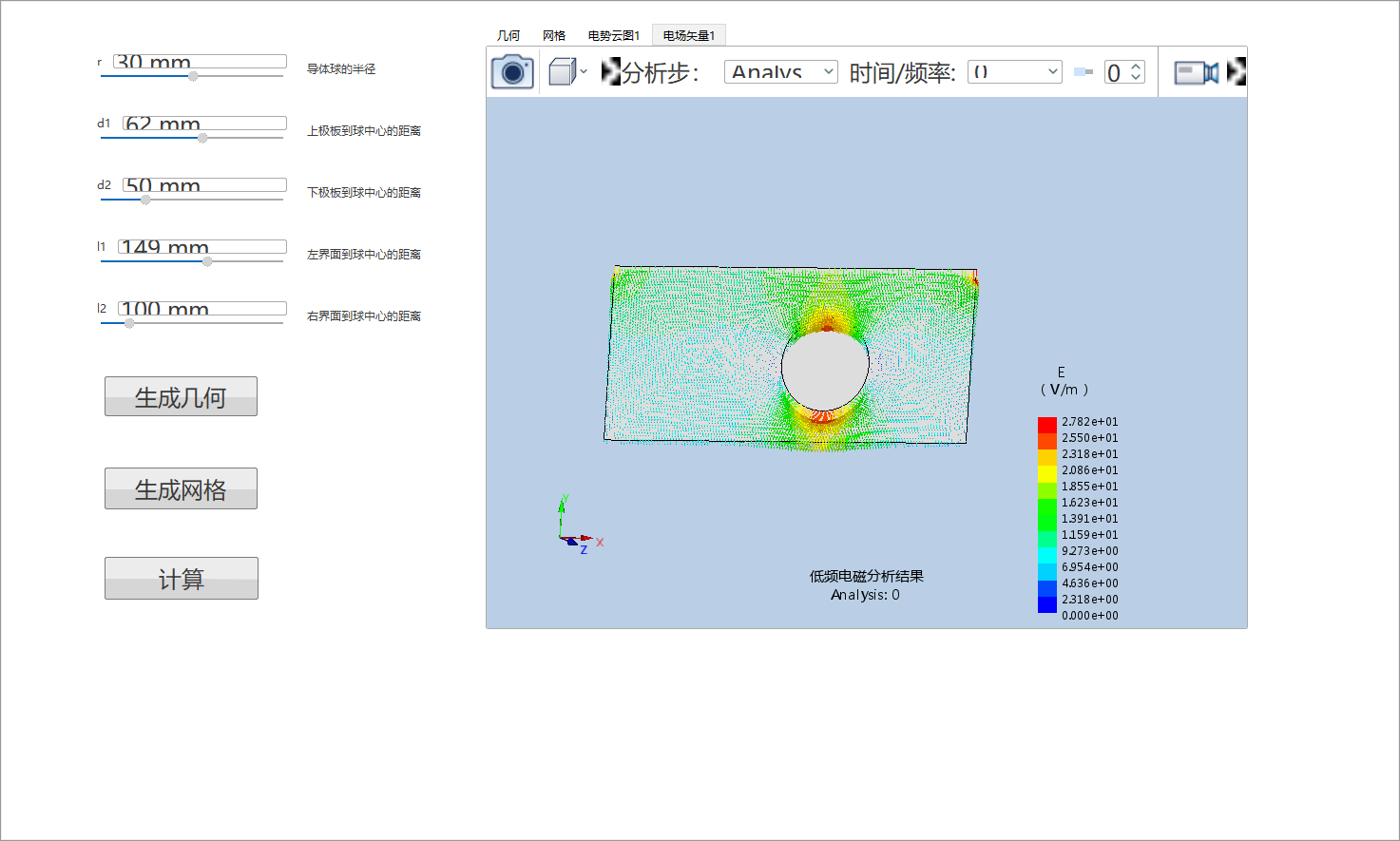The width and height of the screenshot is (1400, 841).
Task: Decrease the frame number stepper
Action: click(1136, 78)
